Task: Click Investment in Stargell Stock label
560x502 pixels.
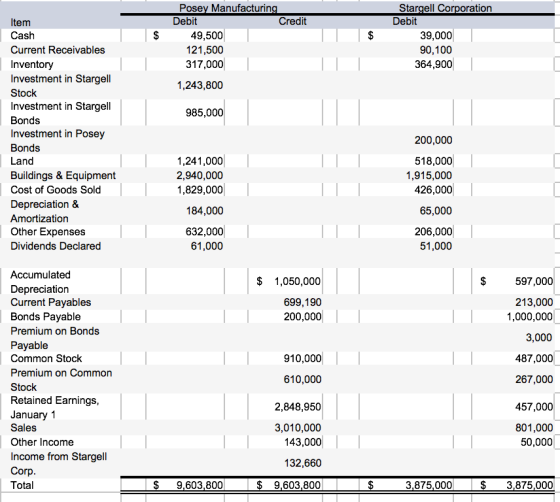Action: [x=60, y=86]
